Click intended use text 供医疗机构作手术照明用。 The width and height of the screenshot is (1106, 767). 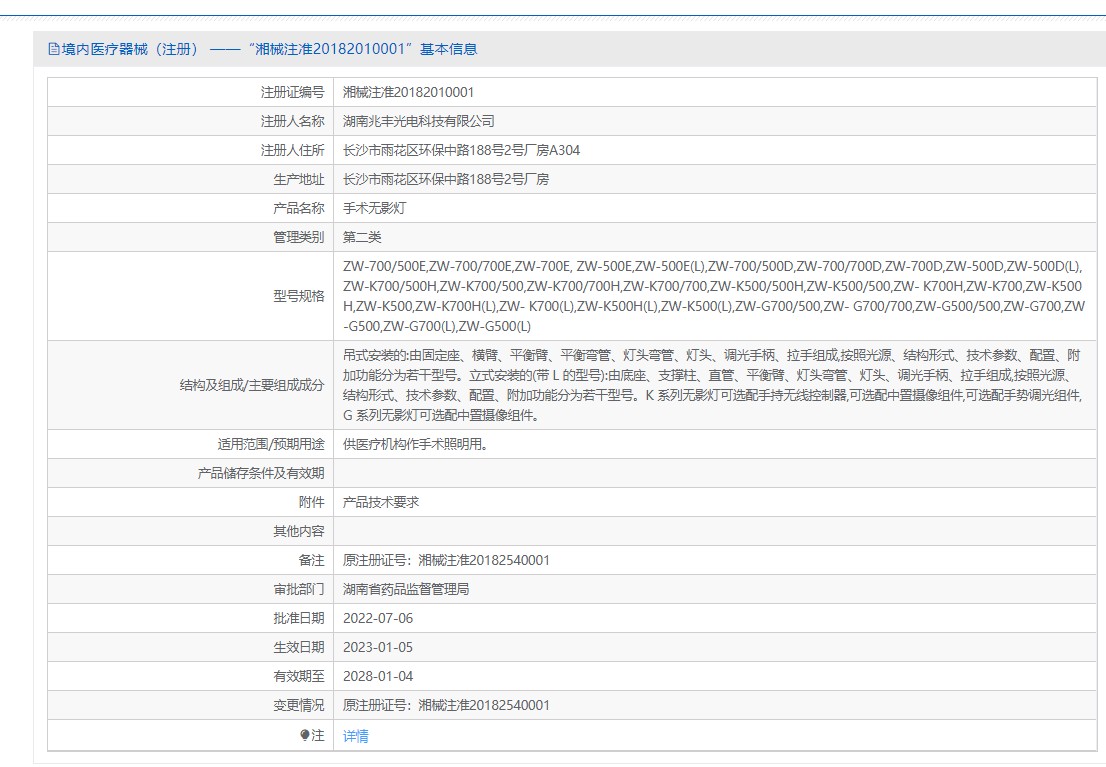click(416, 444)
